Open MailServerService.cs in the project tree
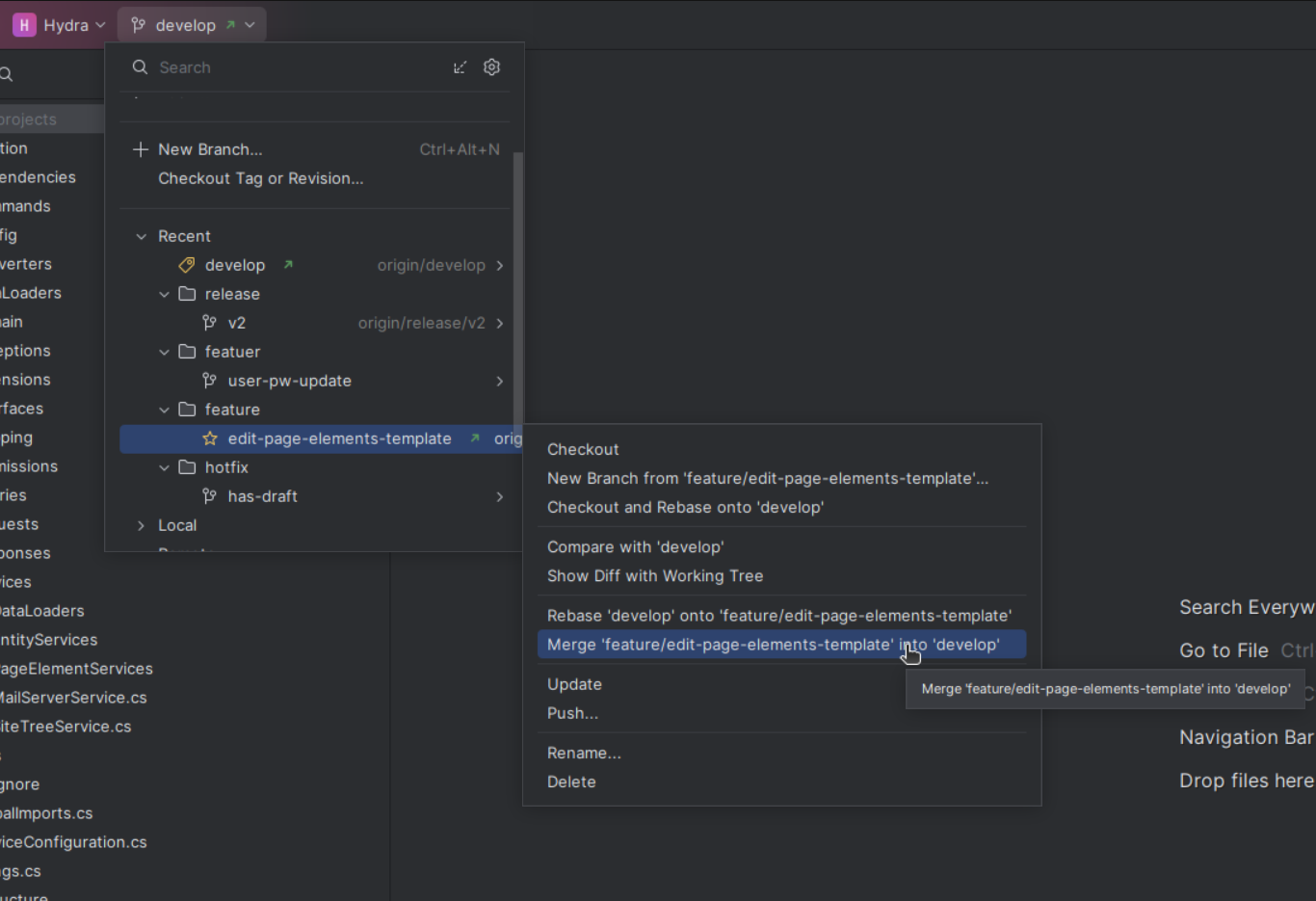The width and height of the screenshot is (1316, 901). (73, 698)
